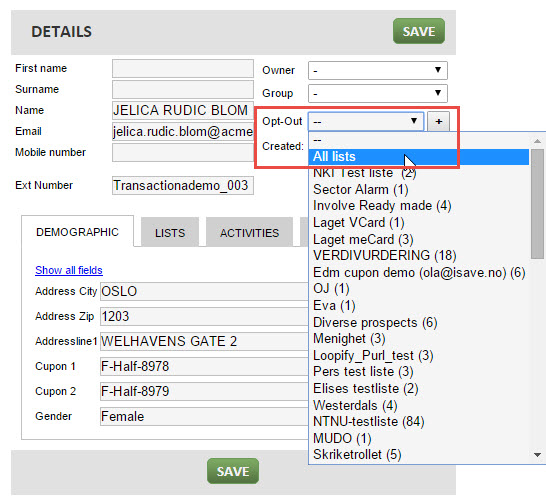Follow the Show all fields link

pos(69,270)
